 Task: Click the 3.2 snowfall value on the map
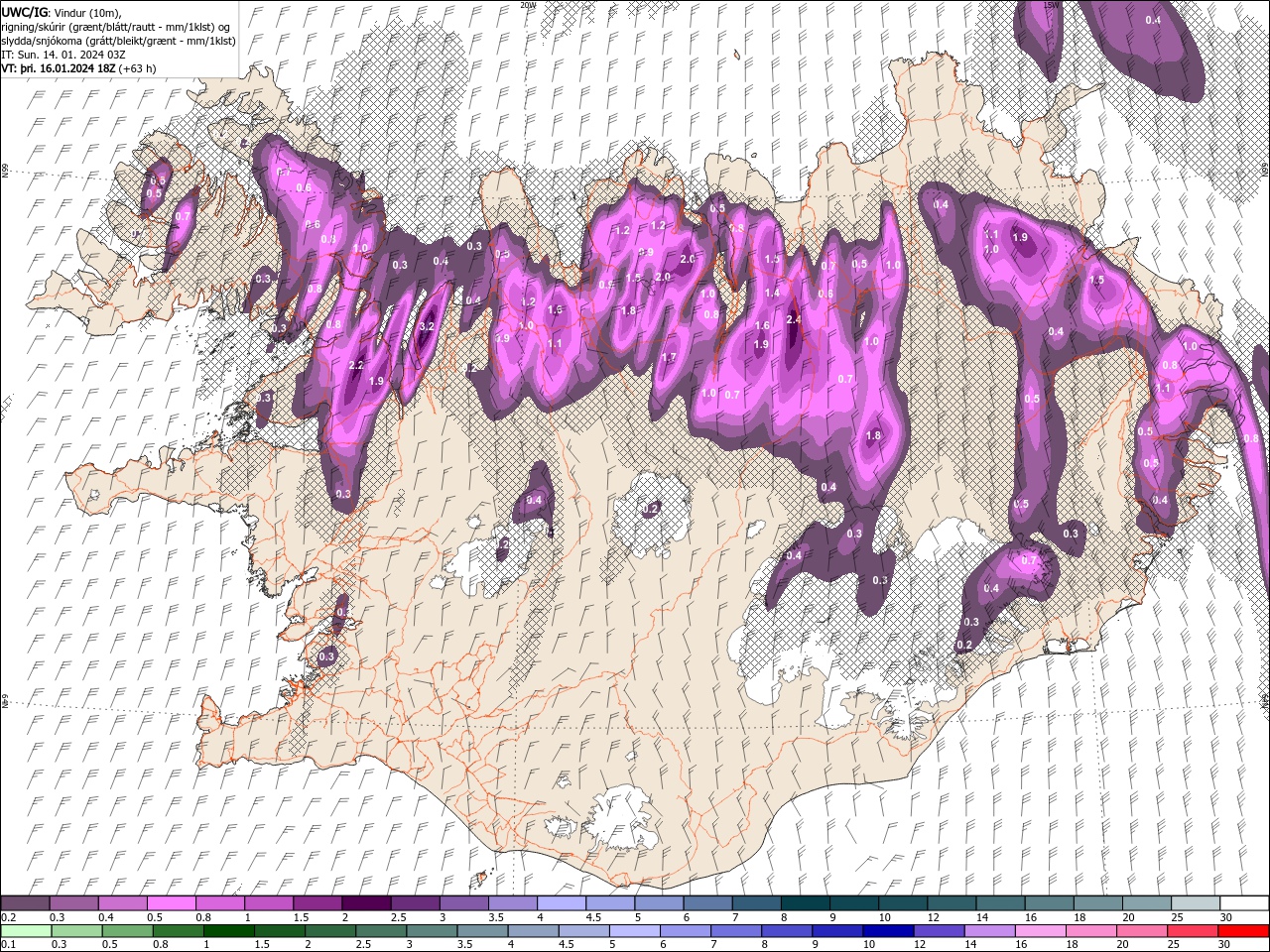[428, 326]
